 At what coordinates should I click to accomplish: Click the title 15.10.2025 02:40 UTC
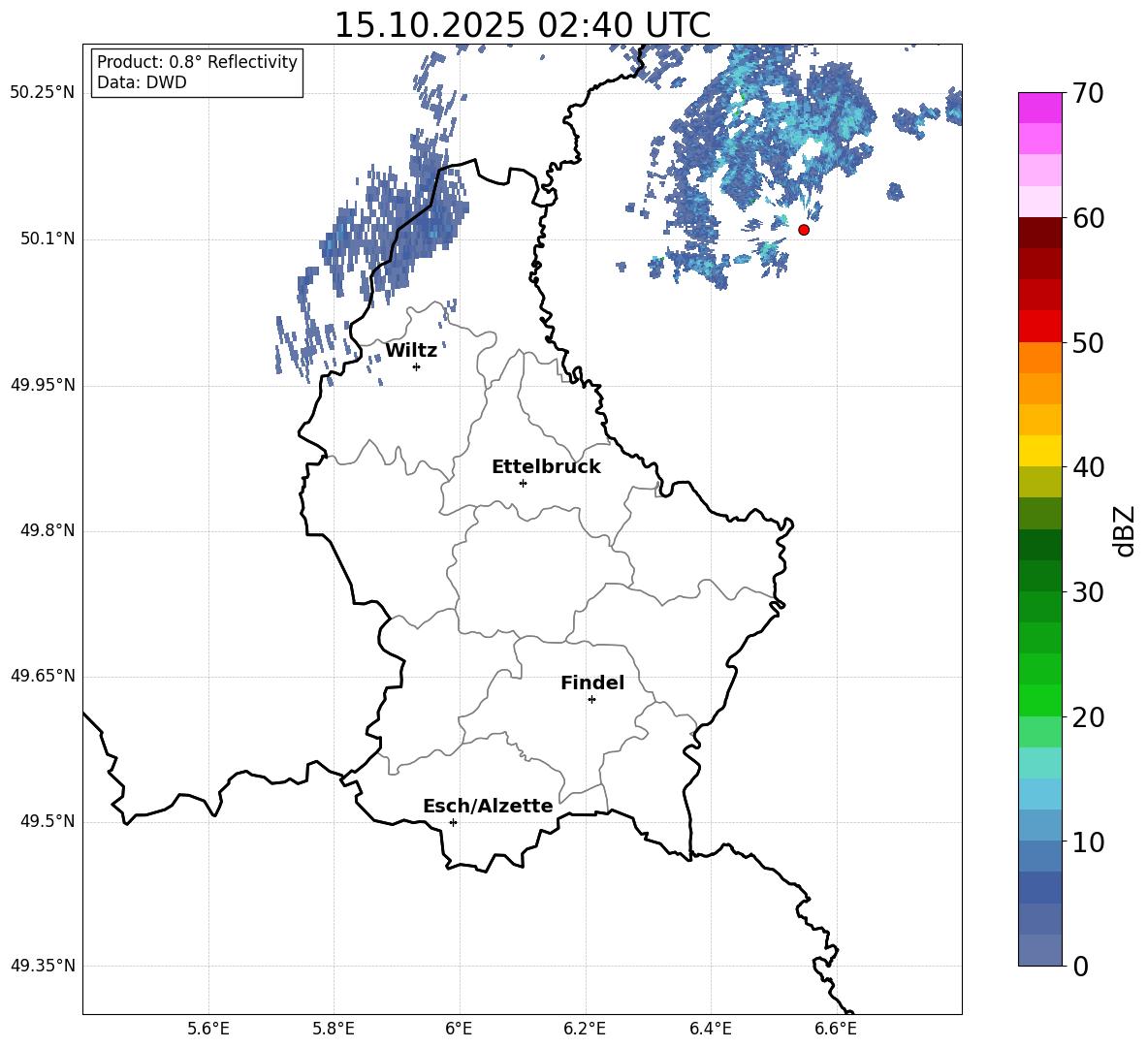(x=522, y=25)
